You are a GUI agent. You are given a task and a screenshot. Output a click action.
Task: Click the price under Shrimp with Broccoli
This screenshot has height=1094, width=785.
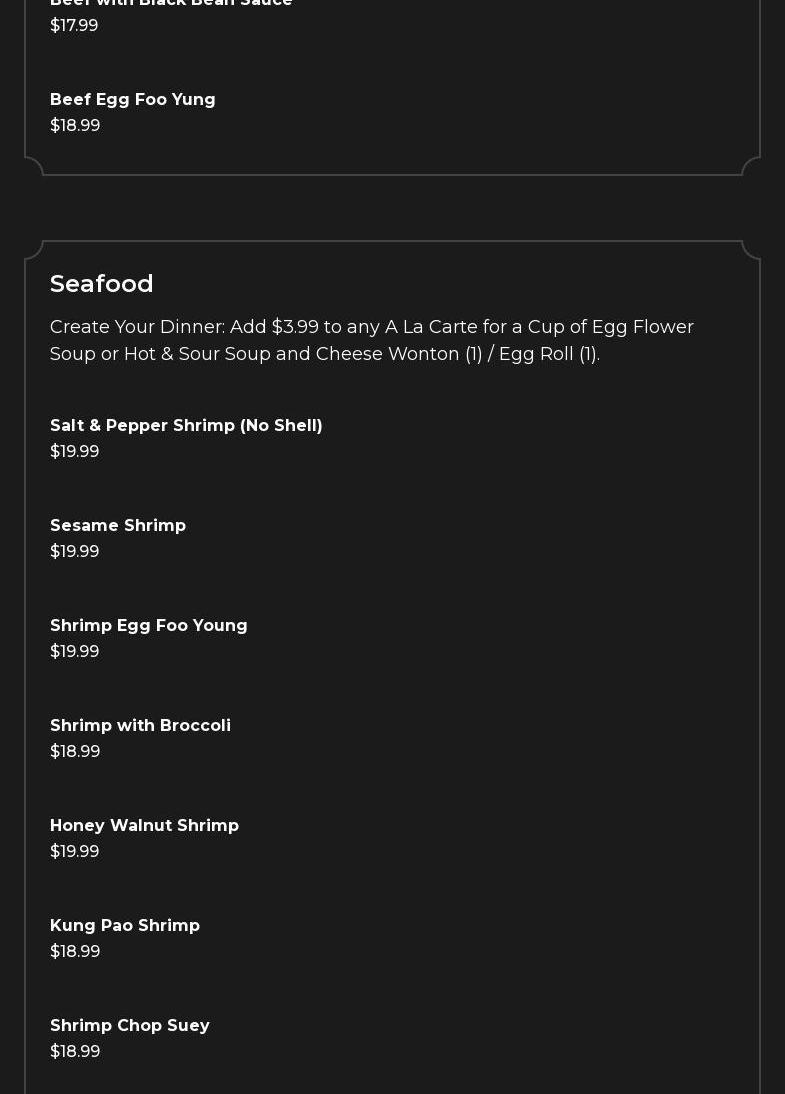click(75, 751)
